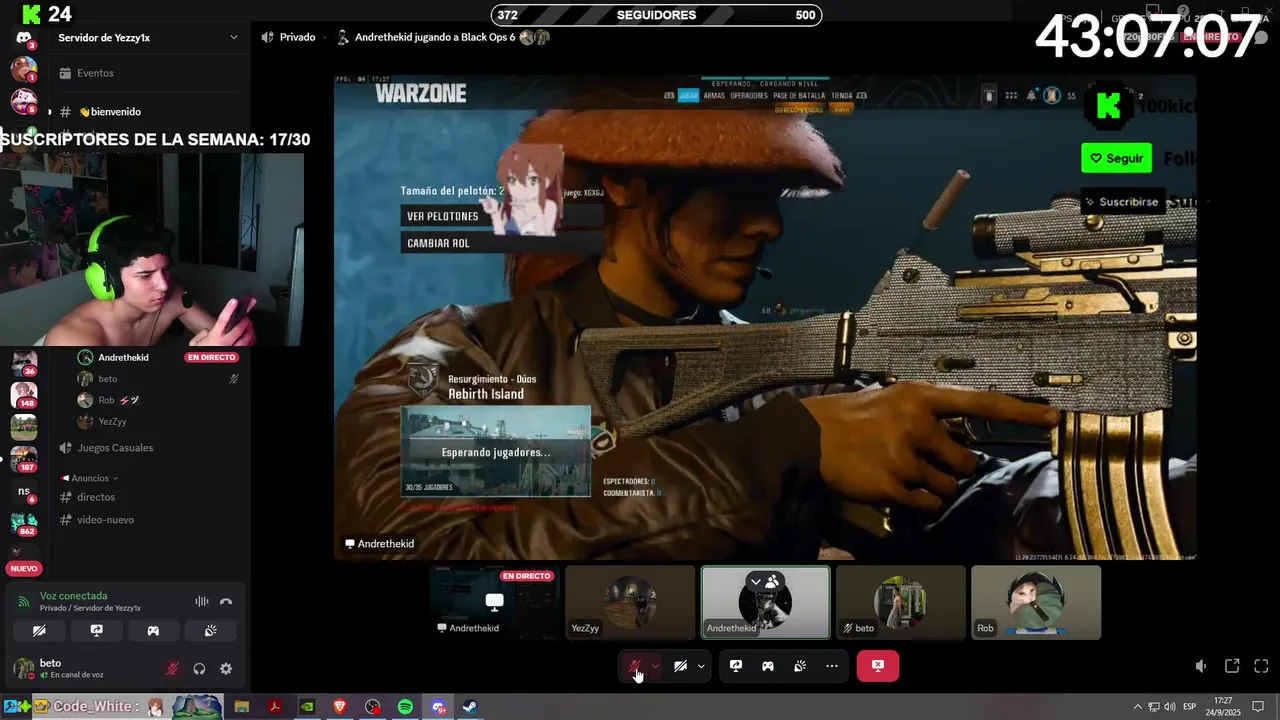Click the Seguir follow button in stream
Screen dimensions: 1280x720
(1116, 158)
